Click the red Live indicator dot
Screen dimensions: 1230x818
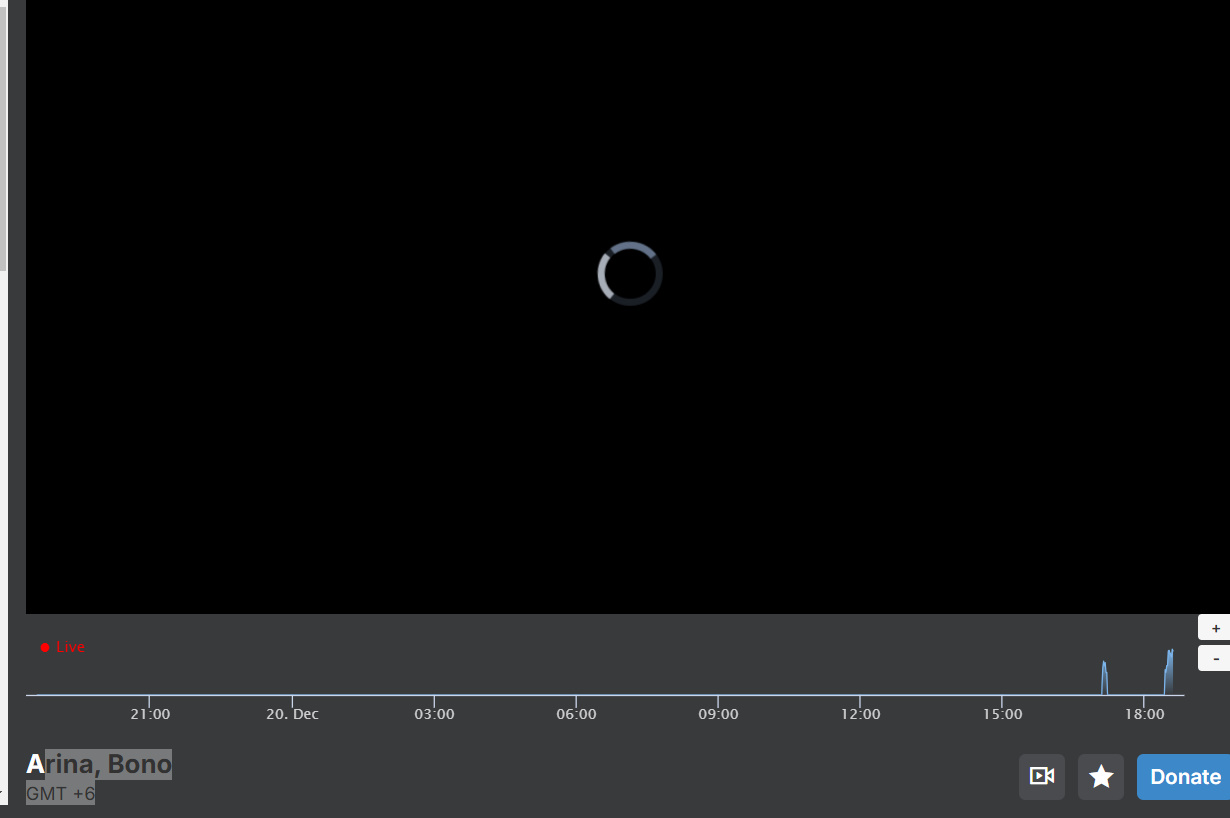click(45, 648)
